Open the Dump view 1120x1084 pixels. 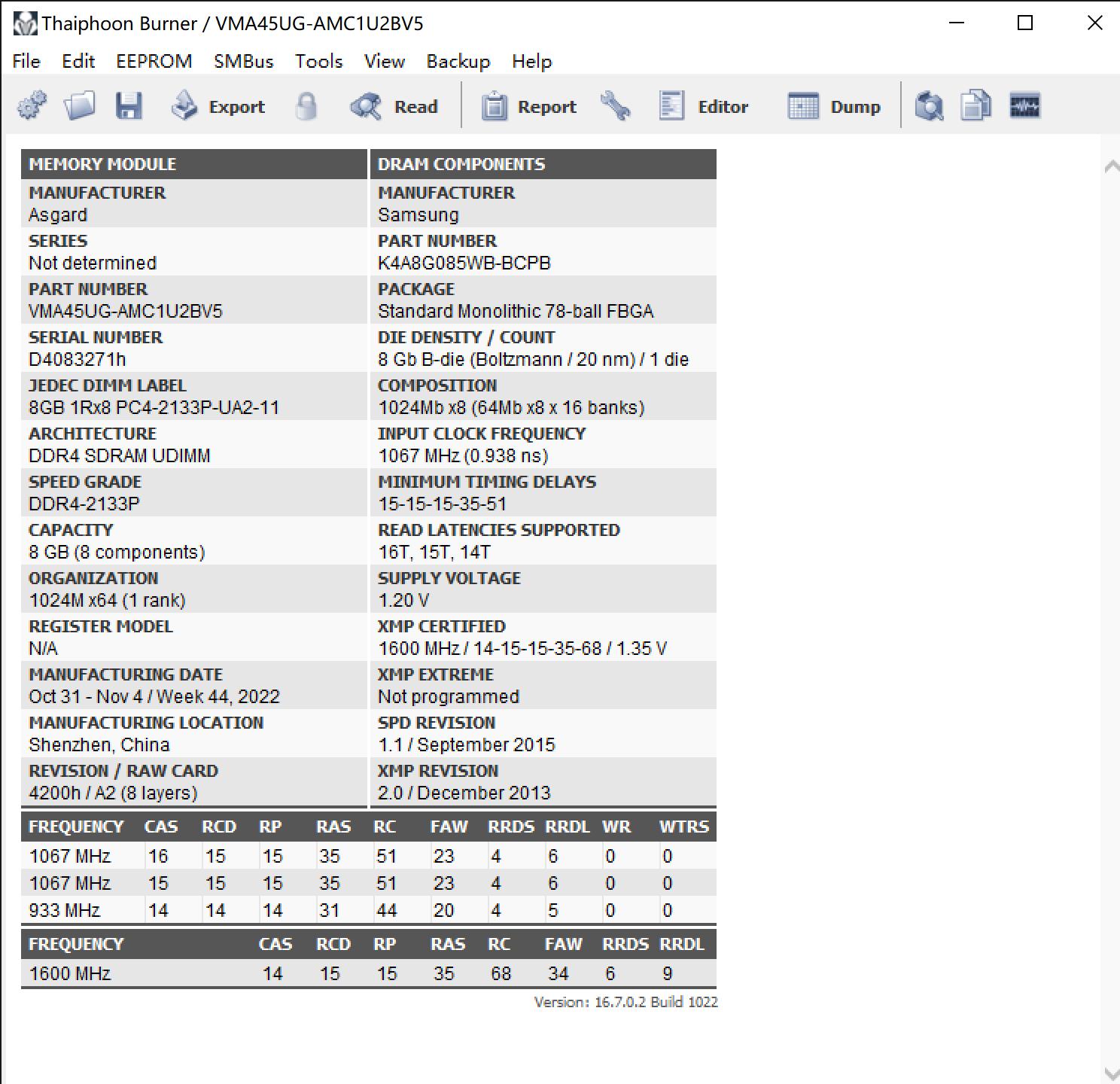834,106
